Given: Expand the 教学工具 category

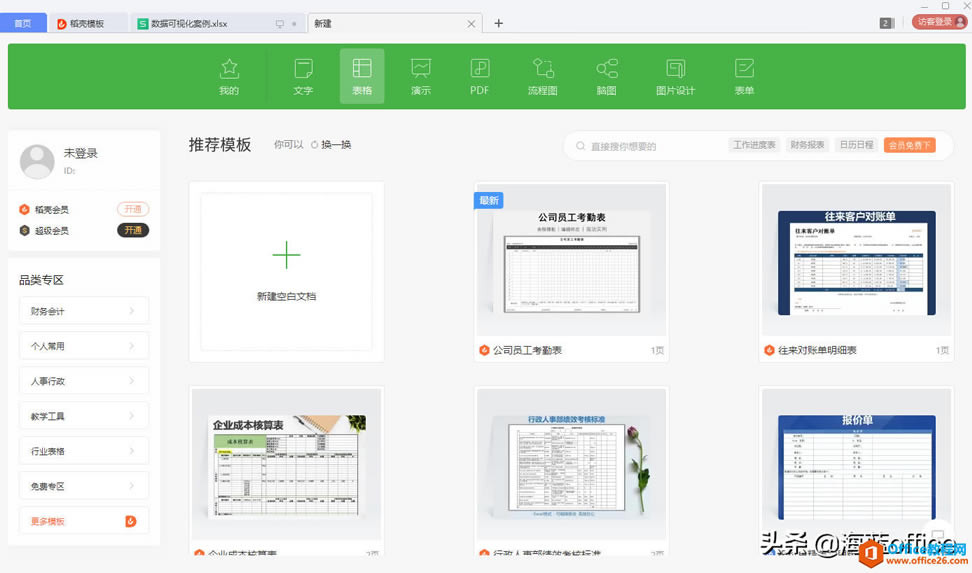Looking at the screenshot, I should 84,415.
